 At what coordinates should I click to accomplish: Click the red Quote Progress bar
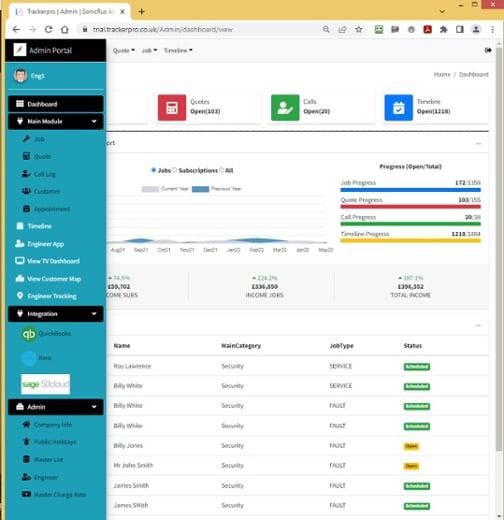410,207
